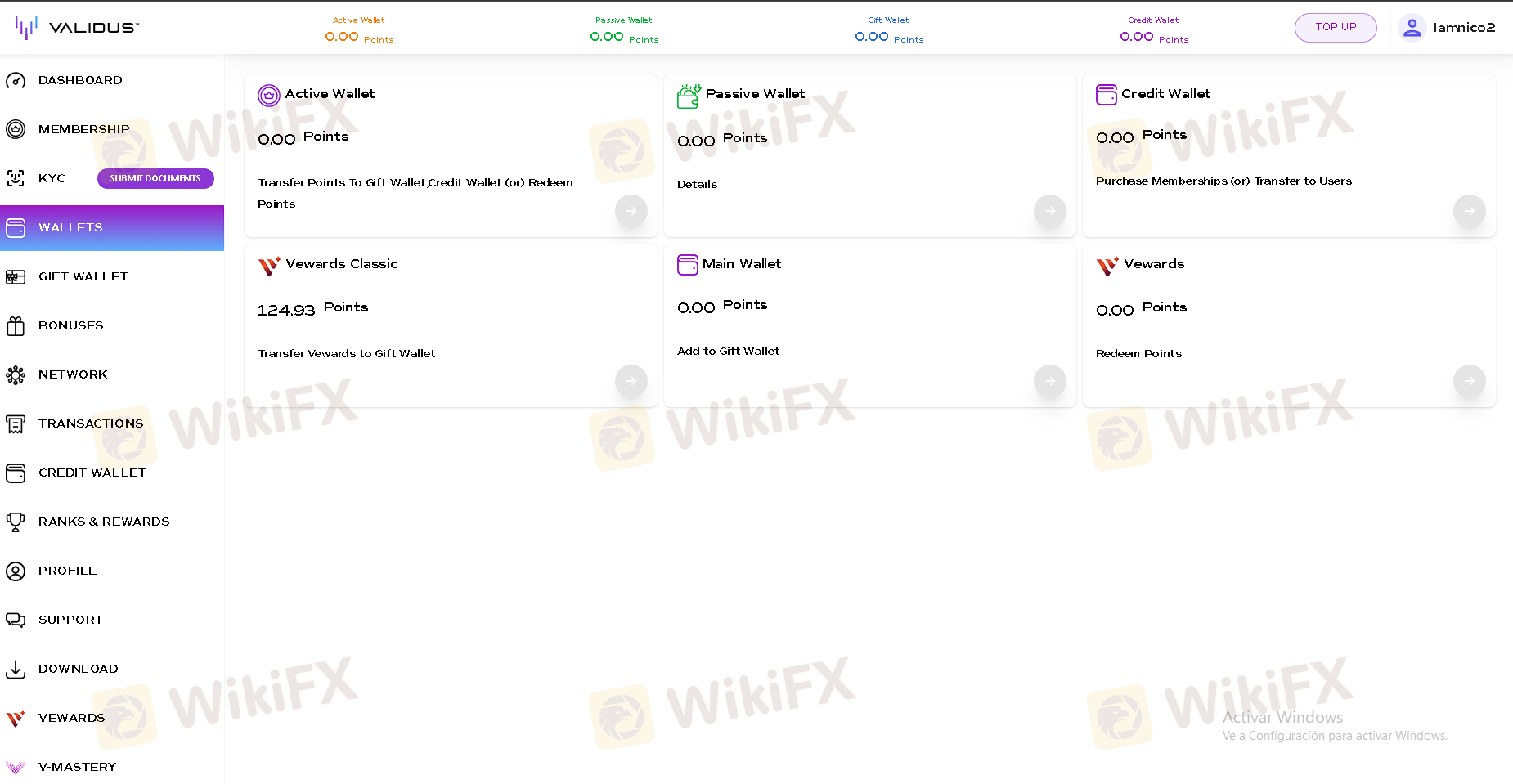Click the Passive Wallet card icon
This screenshot has width=1513, height=784.
pyautogui.click(x=689, y=96)
